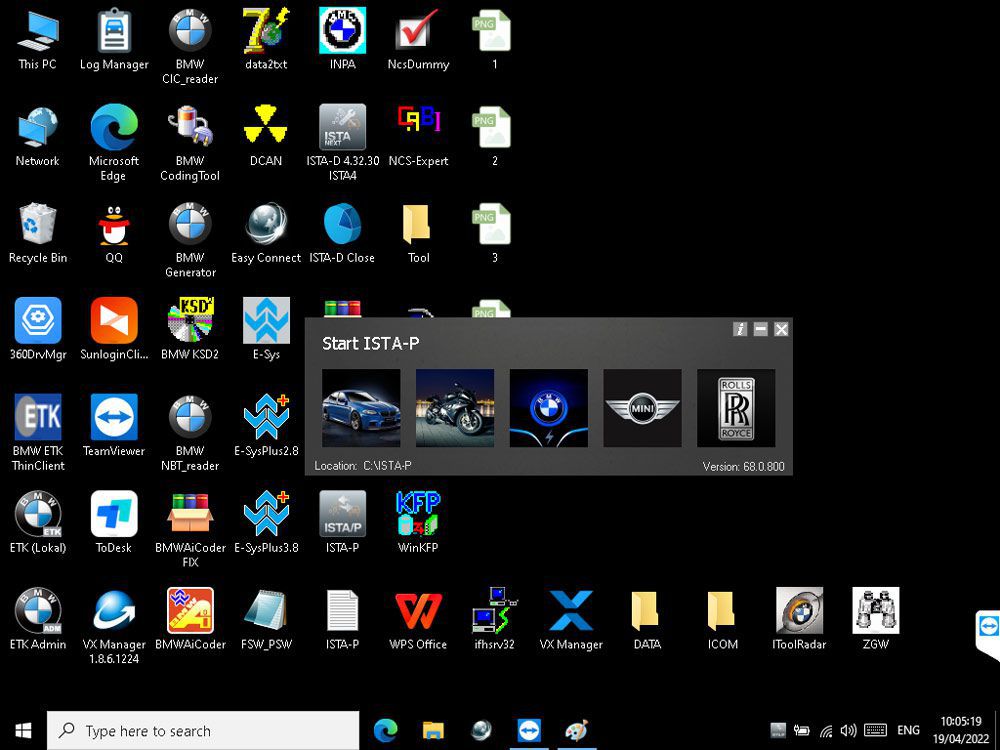
Task: Open the WPS Office icon
Action: (418, 620)
